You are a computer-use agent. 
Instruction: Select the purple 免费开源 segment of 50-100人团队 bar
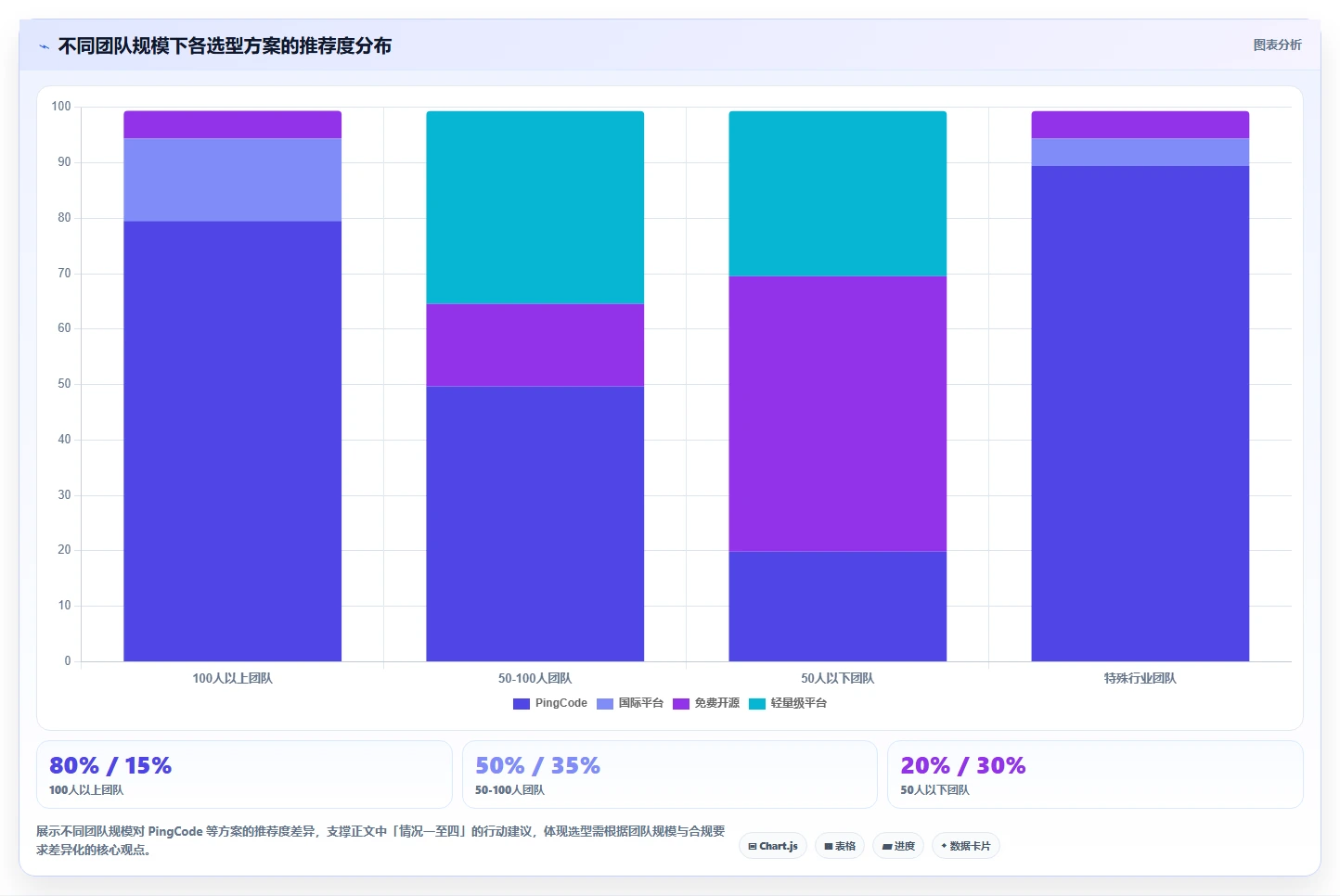pyautogui.click(x=535, y=345)
